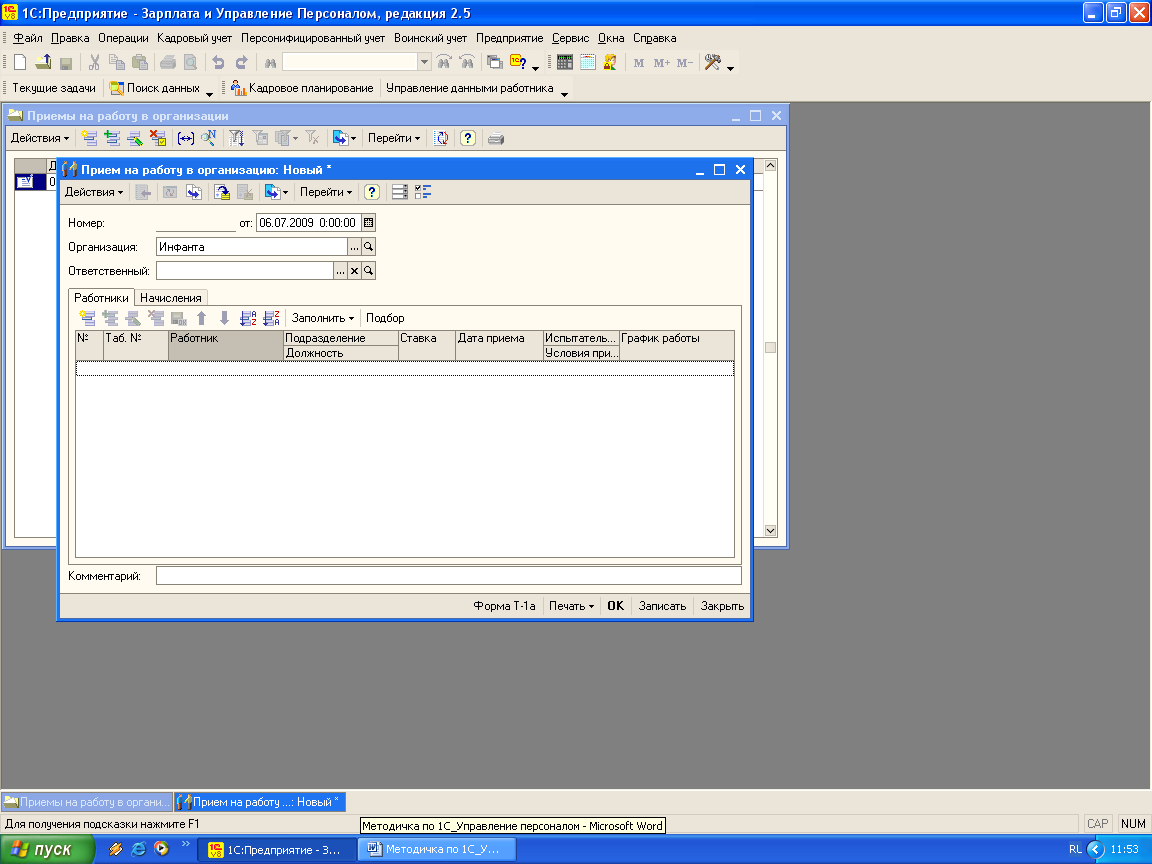Click the Help question icon in document toolbar

click(372, 192)
